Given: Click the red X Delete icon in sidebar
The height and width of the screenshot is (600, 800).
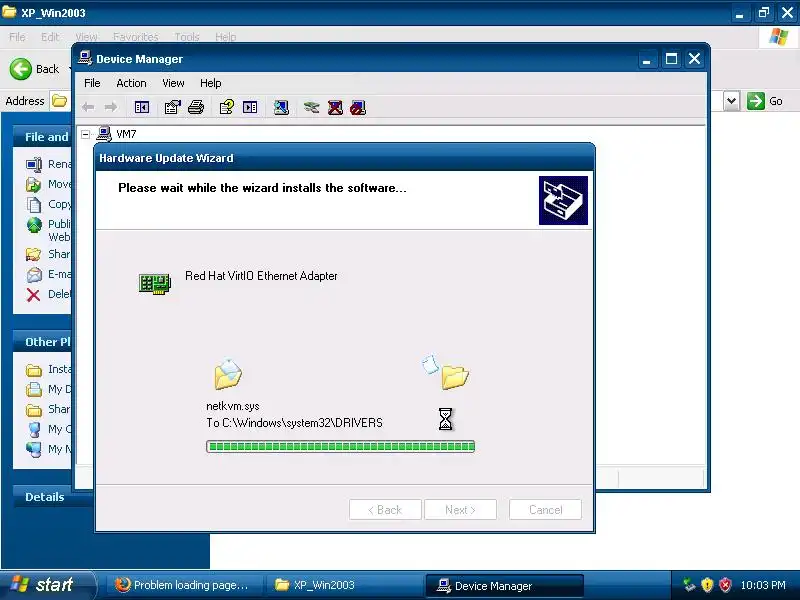Looking at the screenshot, I should tap(33, 295).
